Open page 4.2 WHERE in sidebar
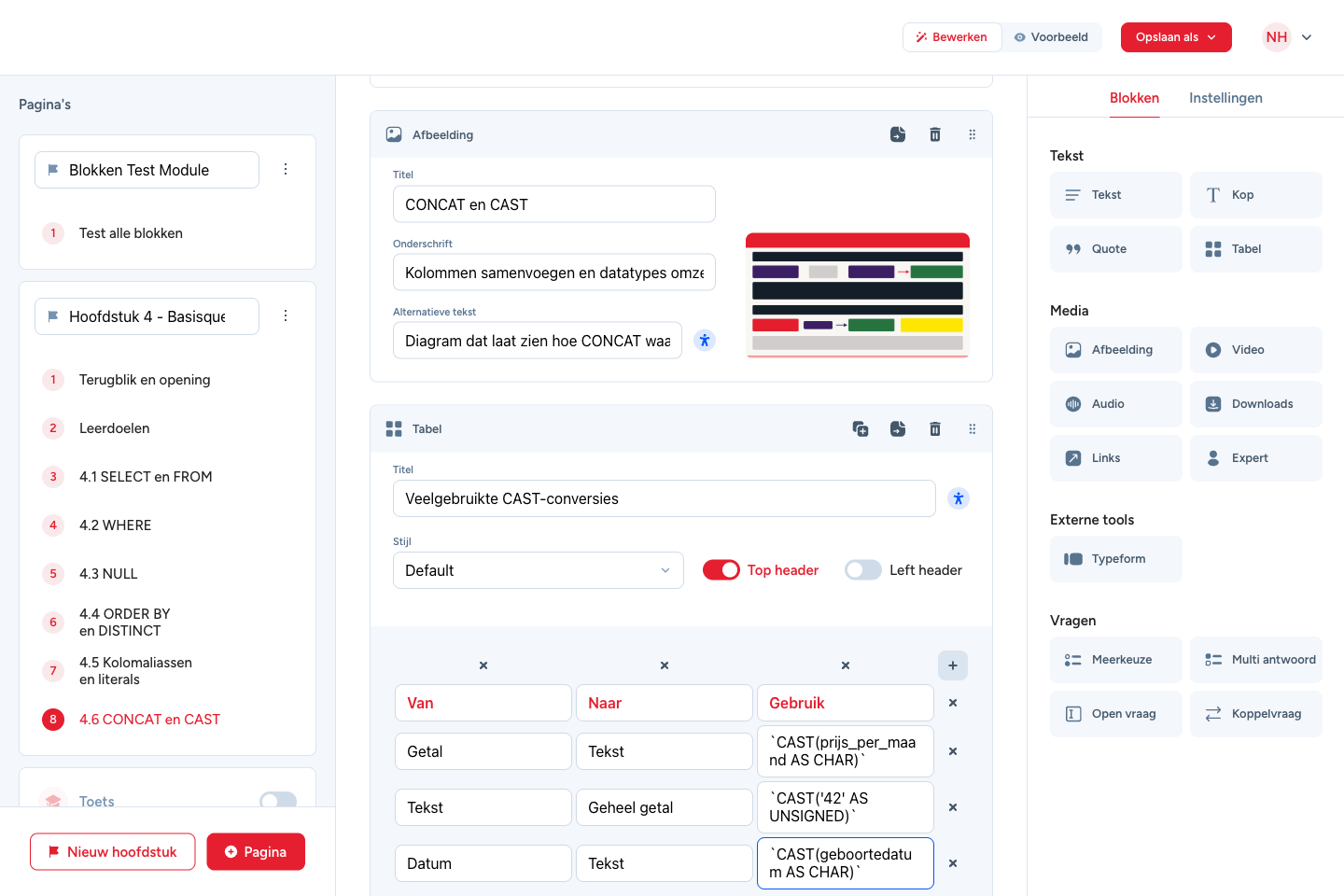 [115, 525]
